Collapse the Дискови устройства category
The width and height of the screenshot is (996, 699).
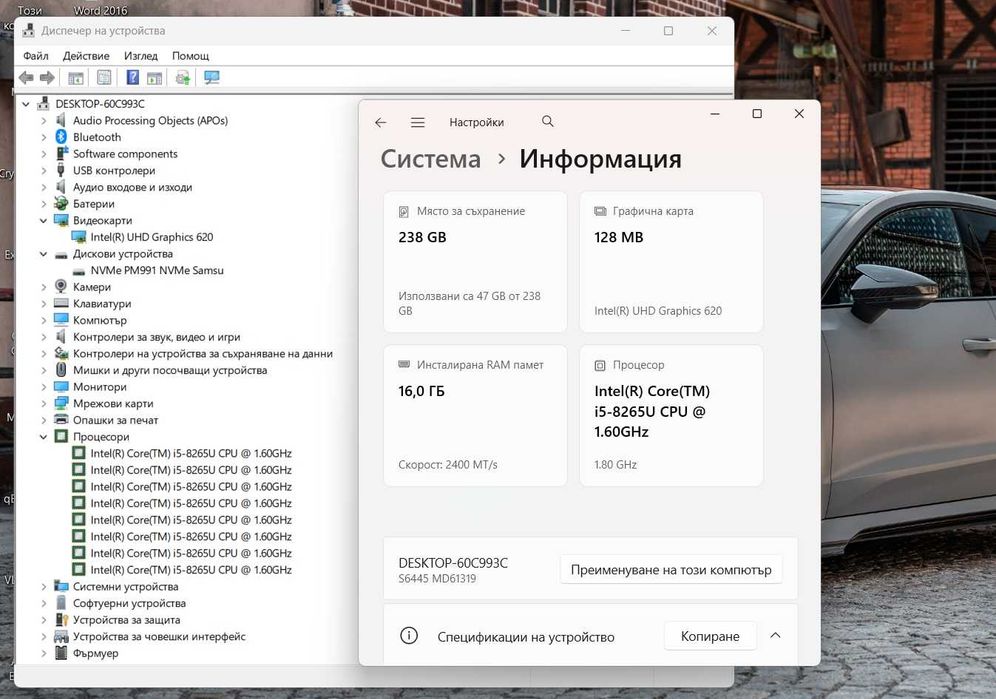(43, 254)
